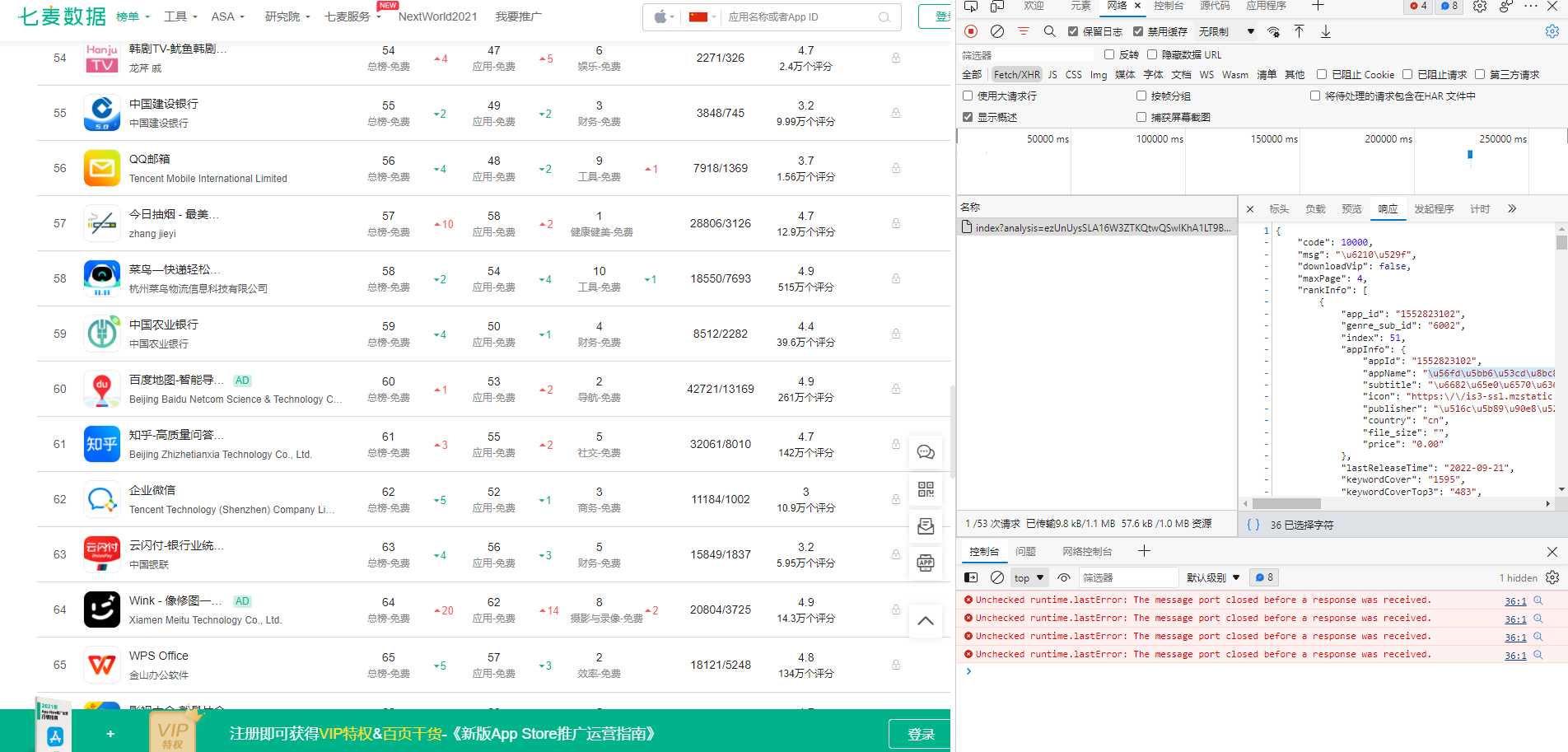Expand the 工具 navigation dropdown
This screenshot has width=1568, height=752.
tap(181, 16)
